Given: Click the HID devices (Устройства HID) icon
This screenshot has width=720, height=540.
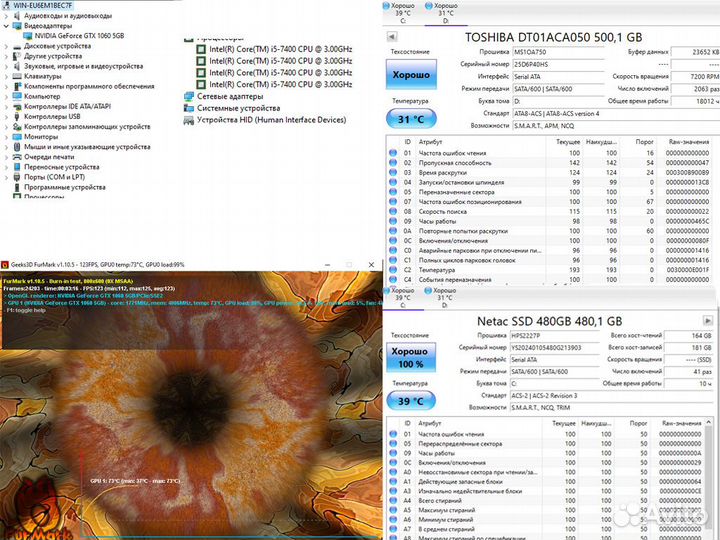Looking at the screenshot, I should 189,120.
